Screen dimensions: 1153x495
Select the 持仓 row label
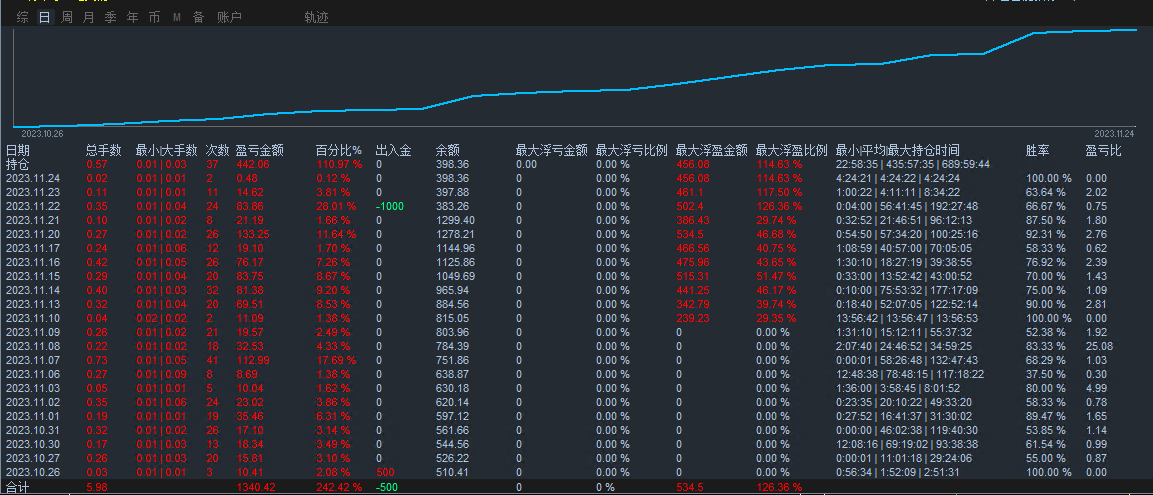click(x=18, y=164)
